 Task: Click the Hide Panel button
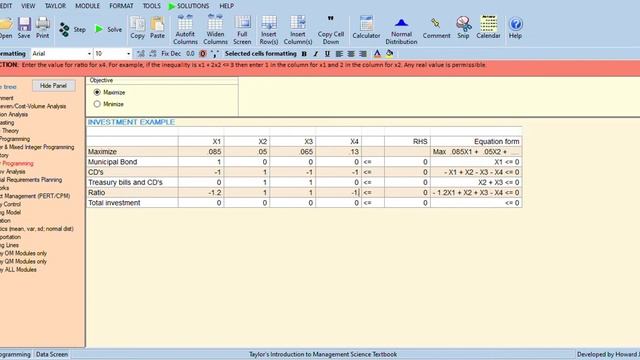[x=53, y=86]
